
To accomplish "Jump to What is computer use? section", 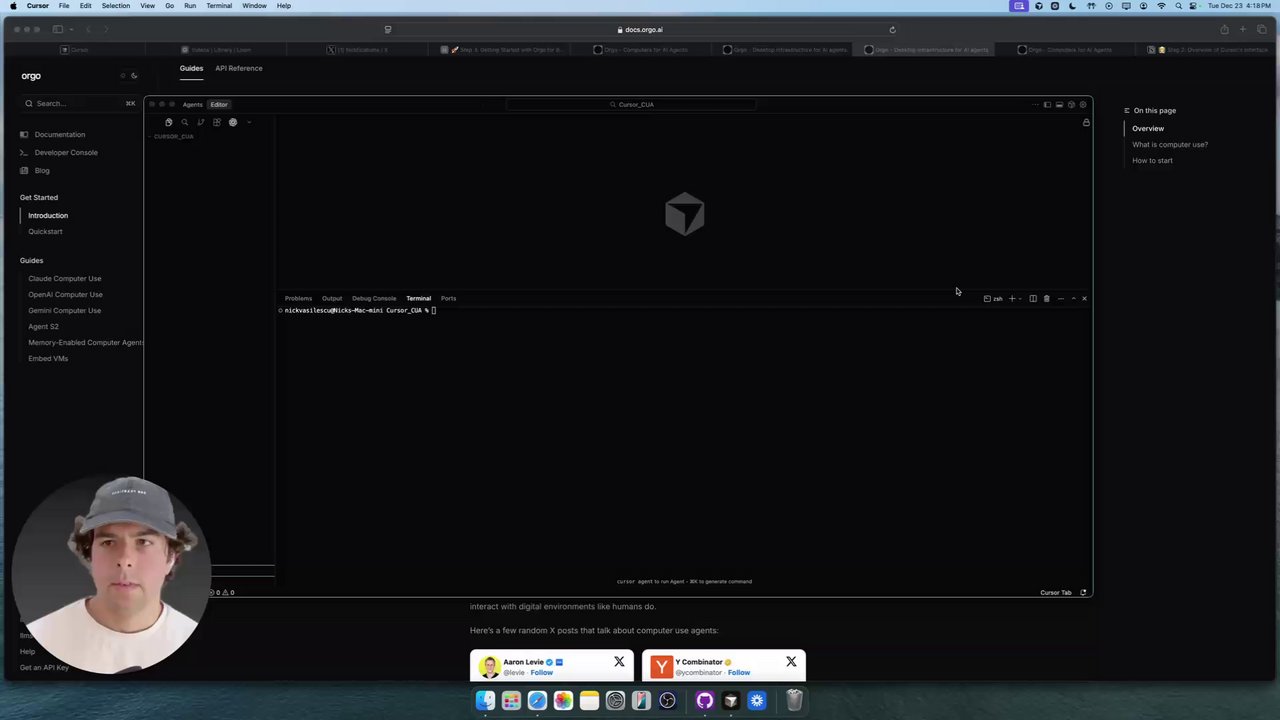I will (x=1170, y=144).
